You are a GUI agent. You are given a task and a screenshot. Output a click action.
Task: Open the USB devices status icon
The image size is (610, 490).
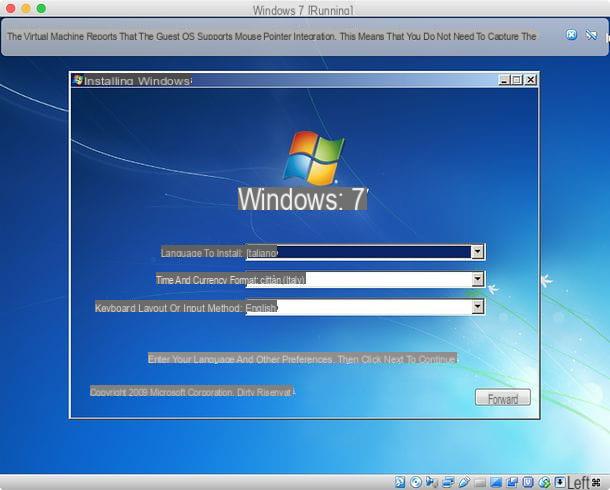(x=465, y=482)
